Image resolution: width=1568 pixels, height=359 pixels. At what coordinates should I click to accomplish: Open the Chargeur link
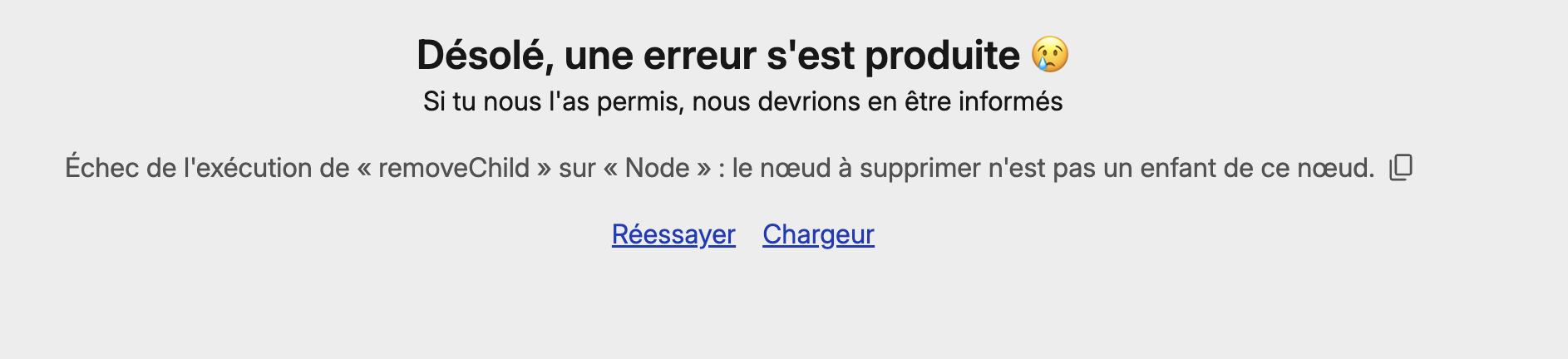[x=818, y=234]
